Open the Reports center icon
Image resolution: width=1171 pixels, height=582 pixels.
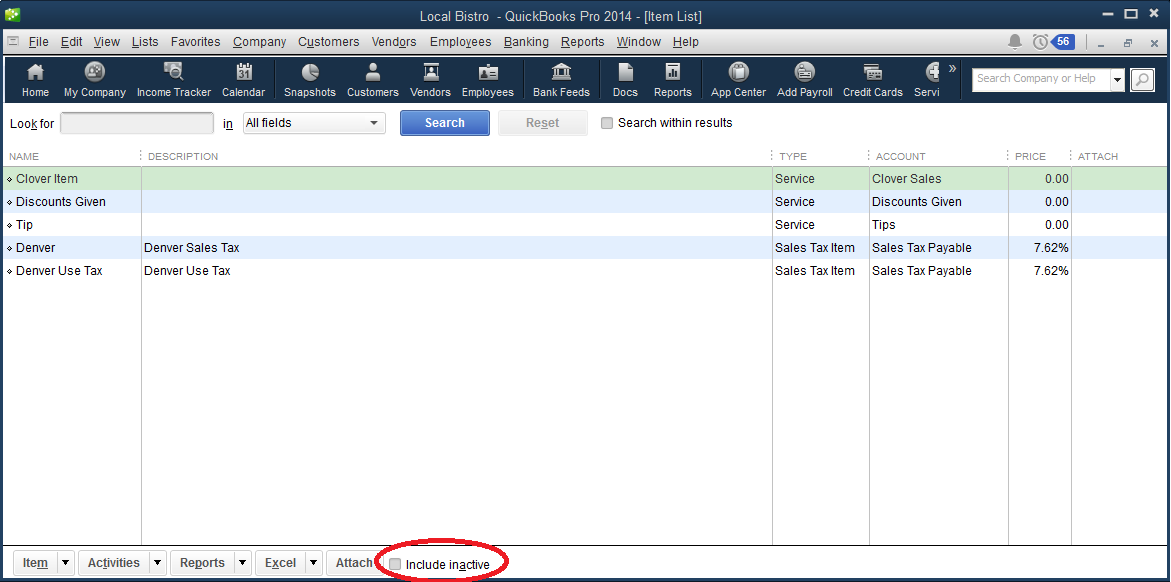point(673,80)
